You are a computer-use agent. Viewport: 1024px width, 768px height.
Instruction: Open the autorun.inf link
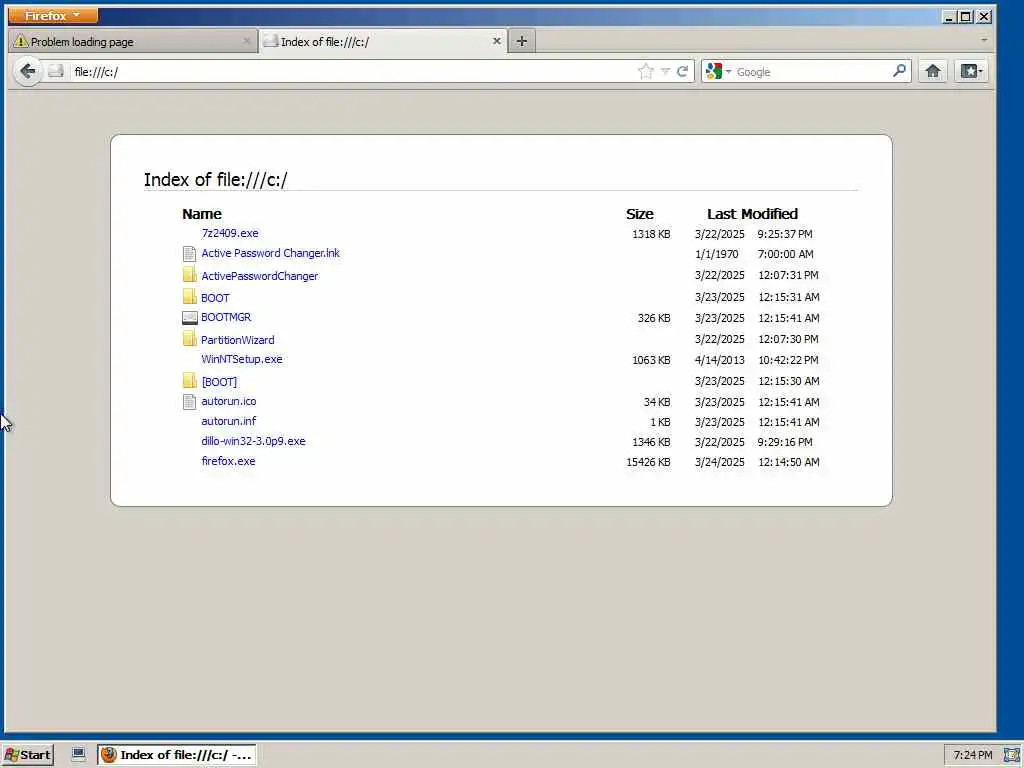click(229, 421)
